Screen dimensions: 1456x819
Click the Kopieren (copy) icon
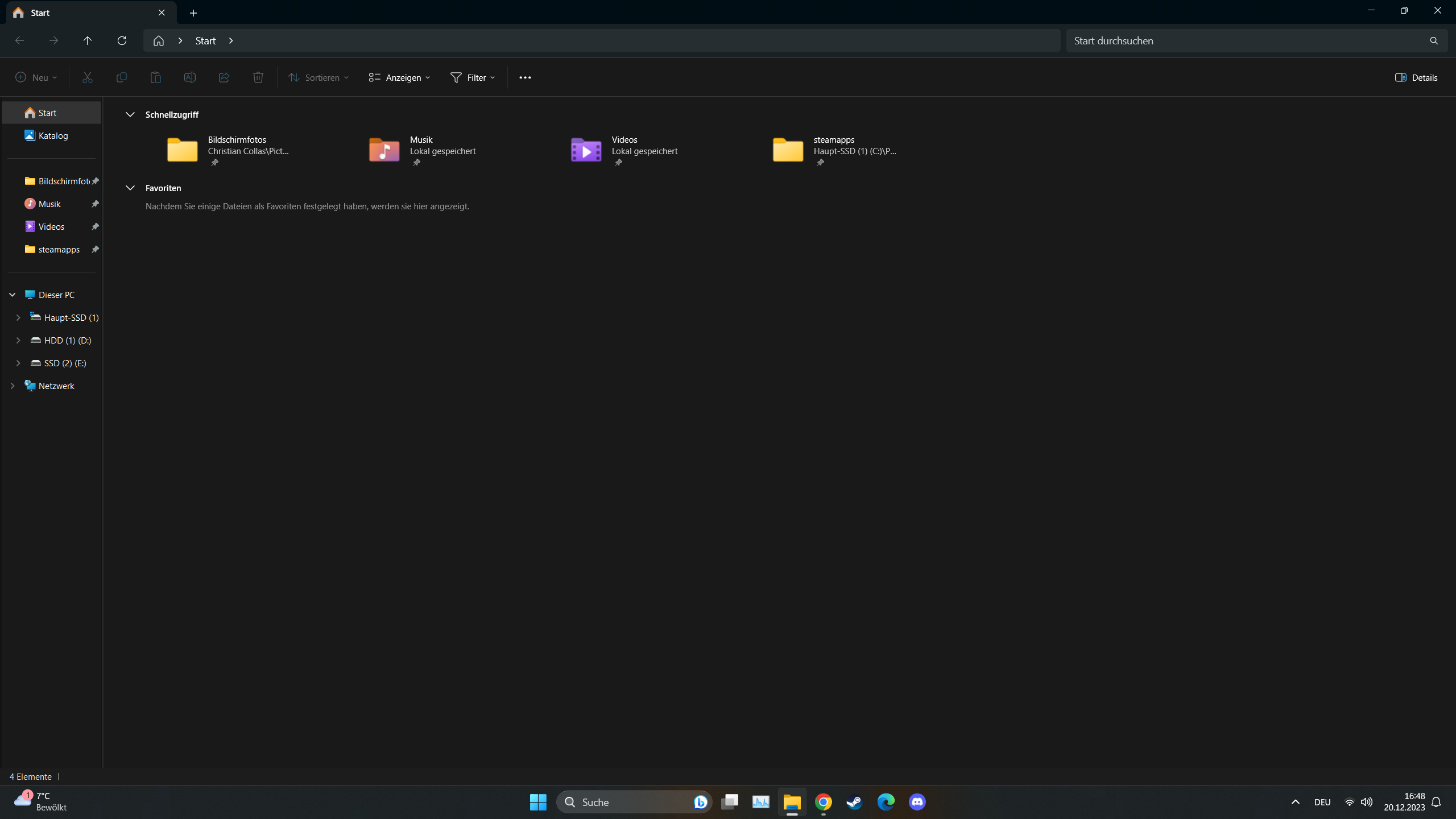(121, 77)
